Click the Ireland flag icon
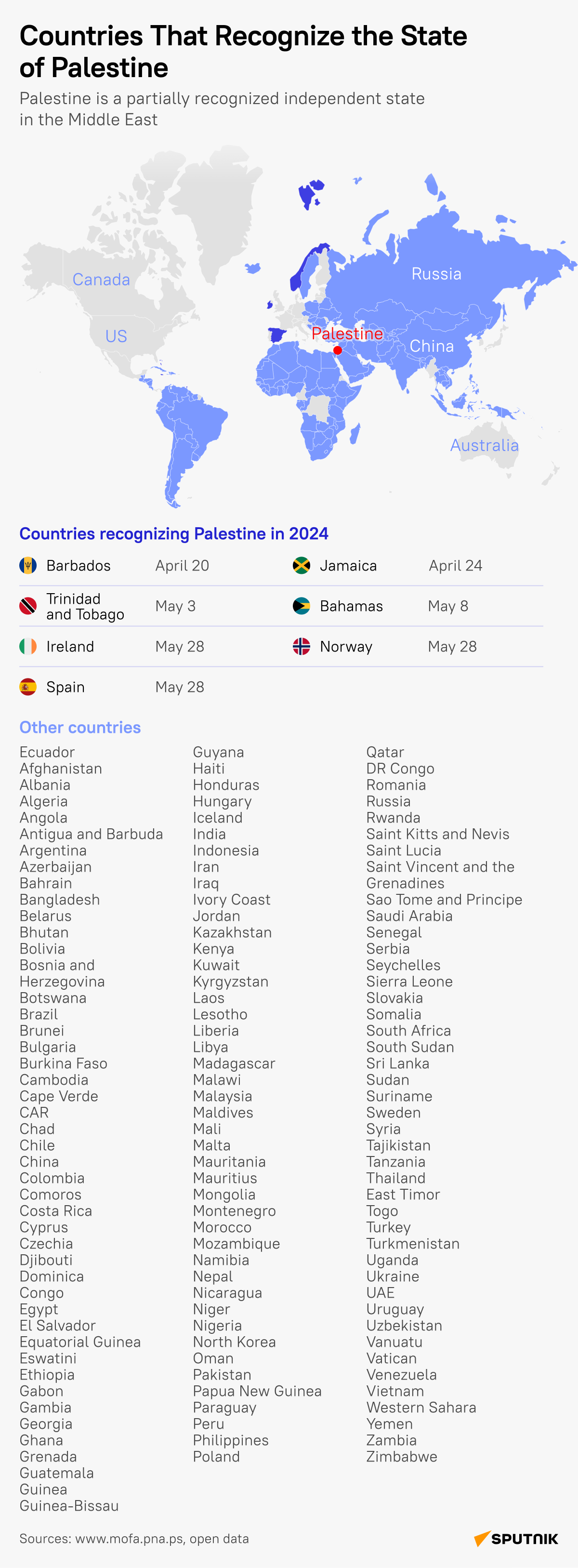 pos(28,647)
